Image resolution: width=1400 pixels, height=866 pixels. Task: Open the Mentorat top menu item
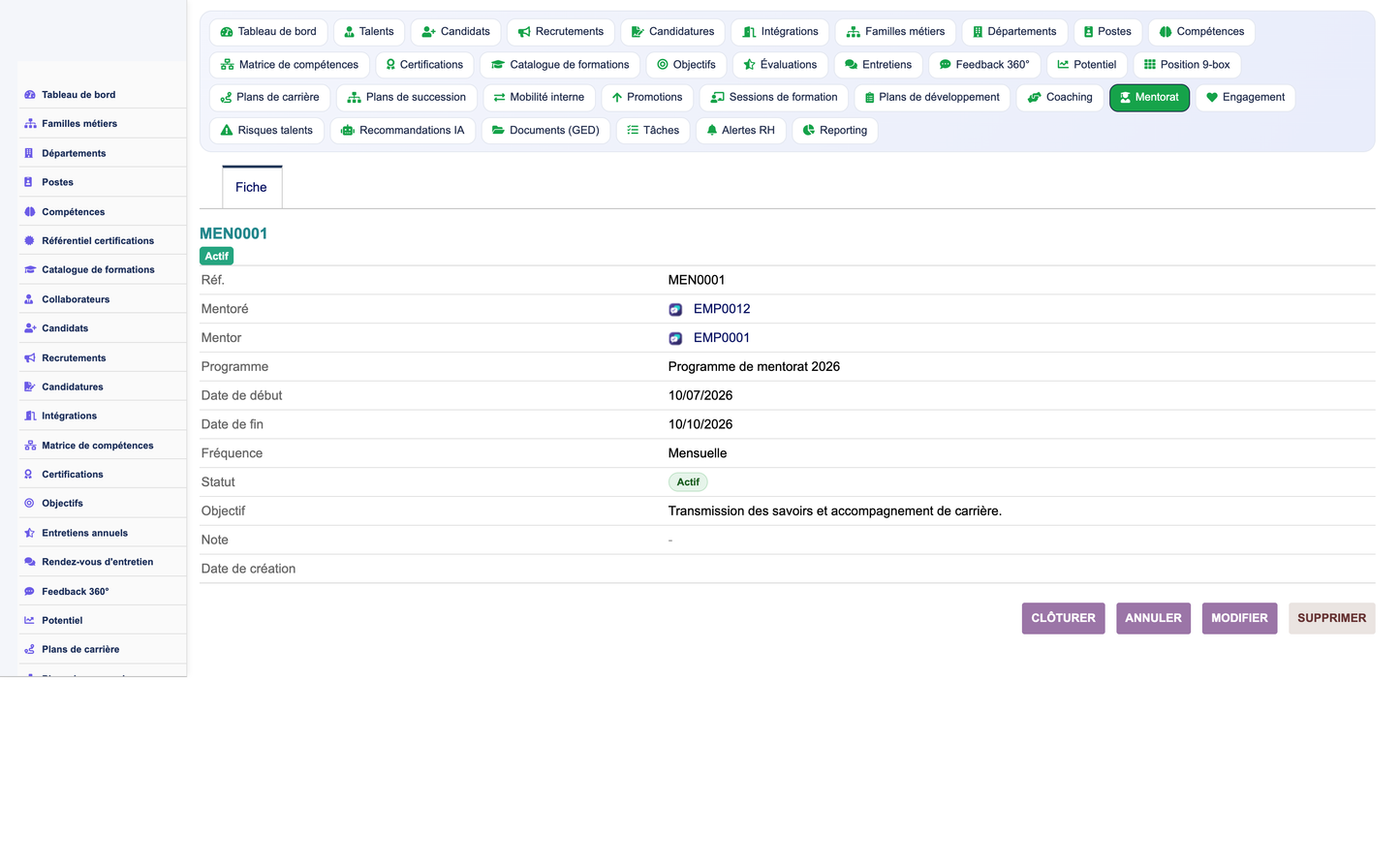[1149, 98]
